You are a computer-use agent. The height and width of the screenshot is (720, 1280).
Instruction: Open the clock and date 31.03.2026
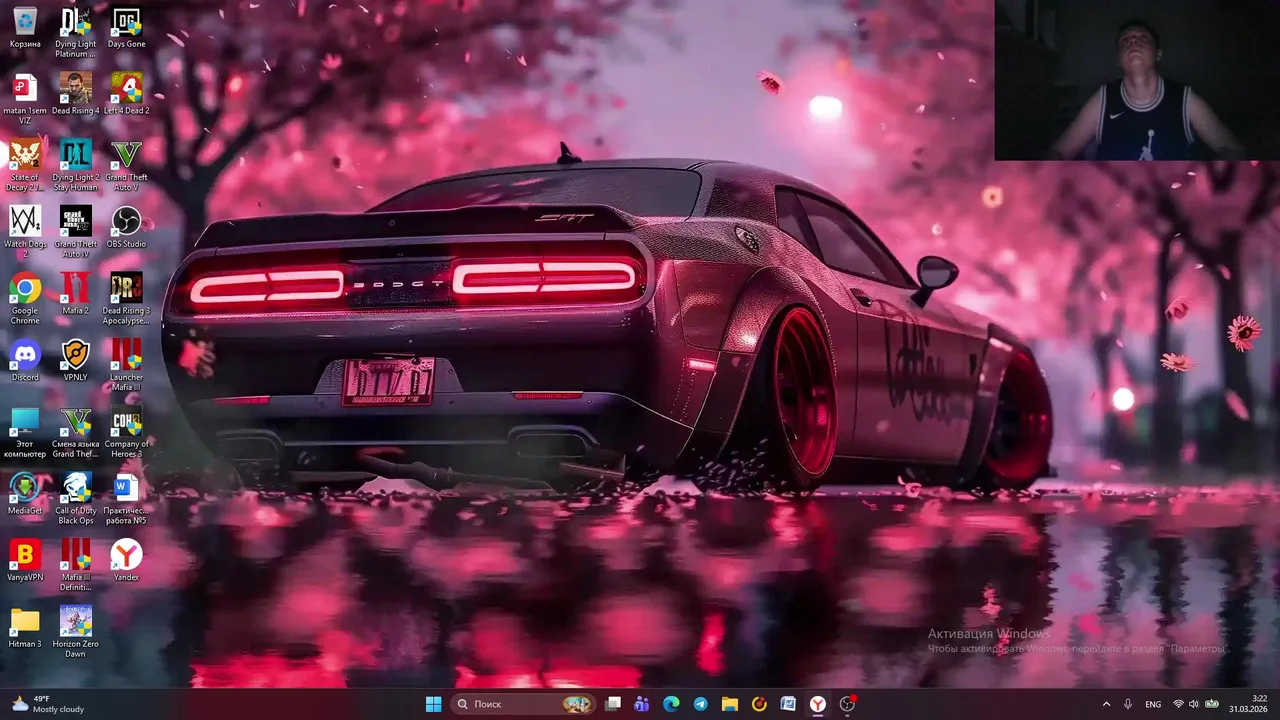[1248, 704]
